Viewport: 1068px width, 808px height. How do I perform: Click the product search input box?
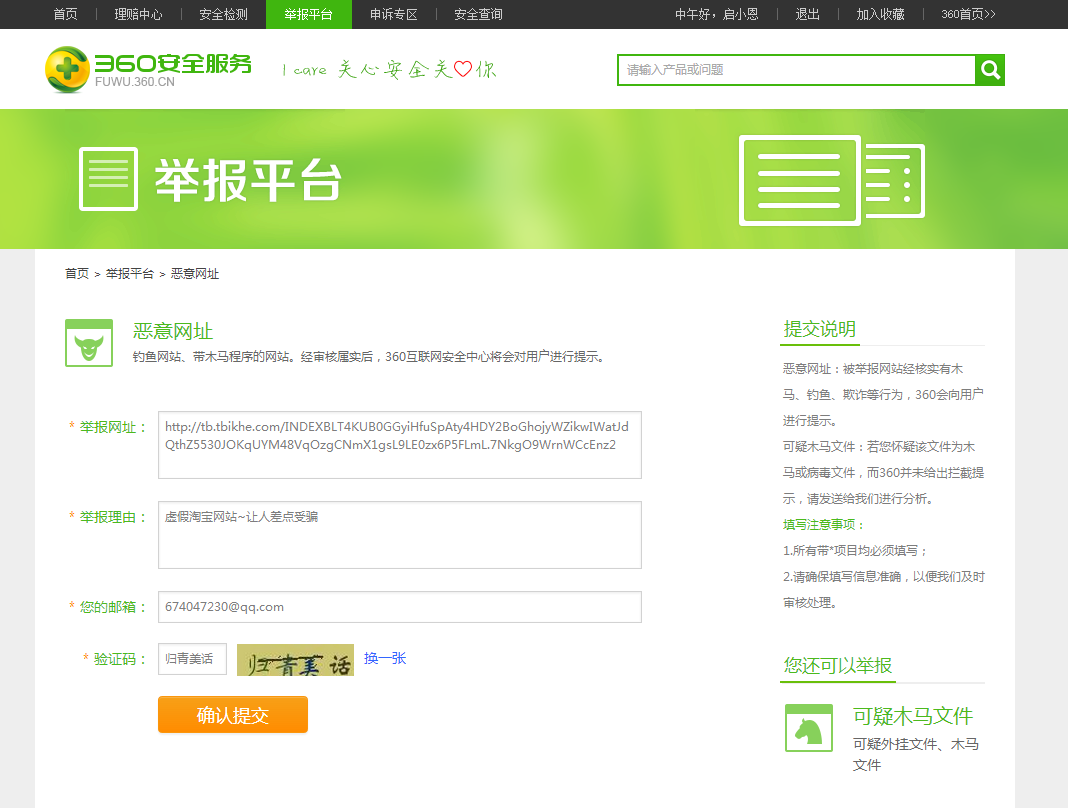(795, 70)
